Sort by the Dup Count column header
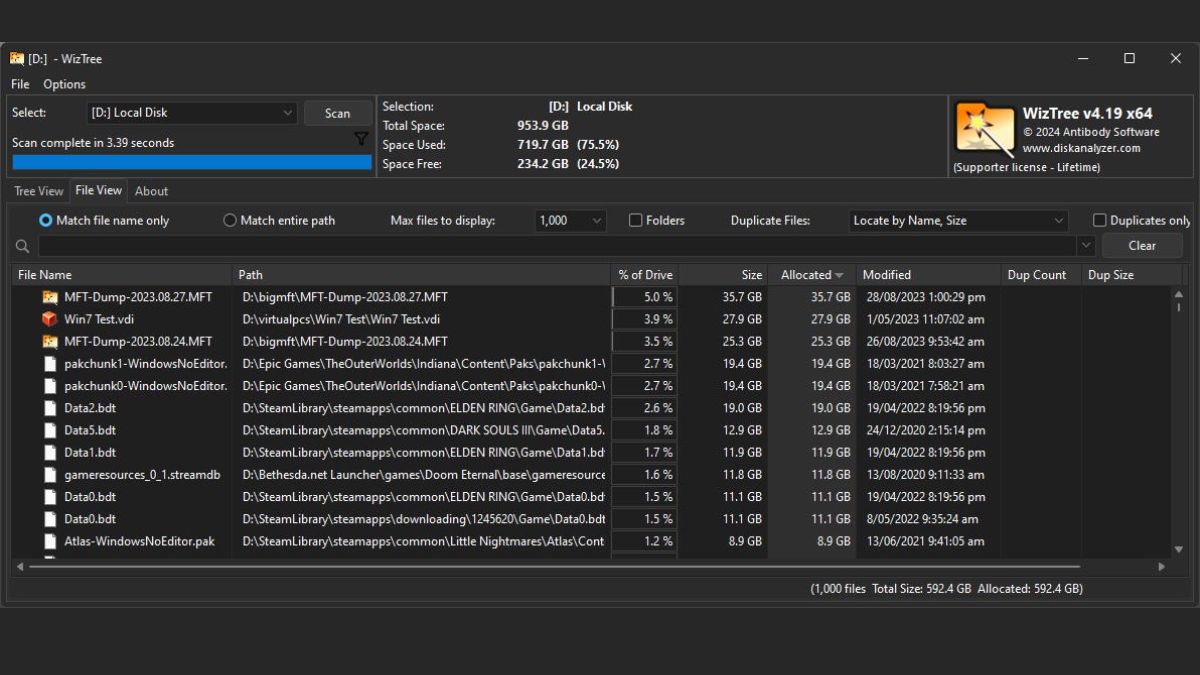1200x675 pixels. coord(1041,275)
